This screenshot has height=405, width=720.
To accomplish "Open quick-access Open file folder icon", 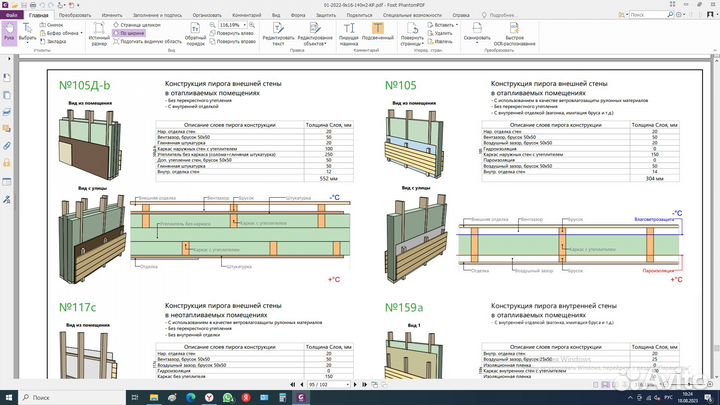I will (15, 5).
